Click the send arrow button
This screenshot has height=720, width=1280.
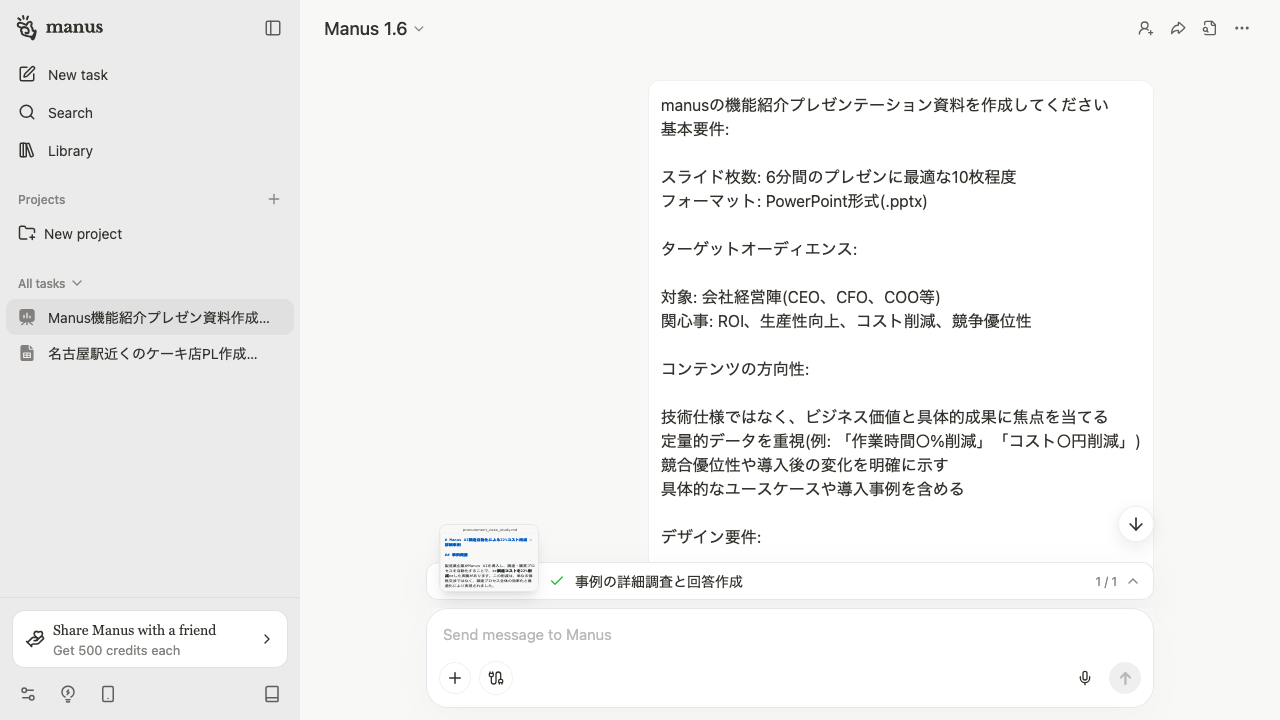point(1125,678)
